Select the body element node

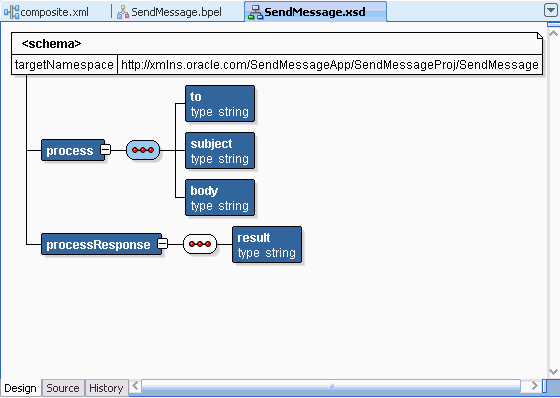point(220,198)
